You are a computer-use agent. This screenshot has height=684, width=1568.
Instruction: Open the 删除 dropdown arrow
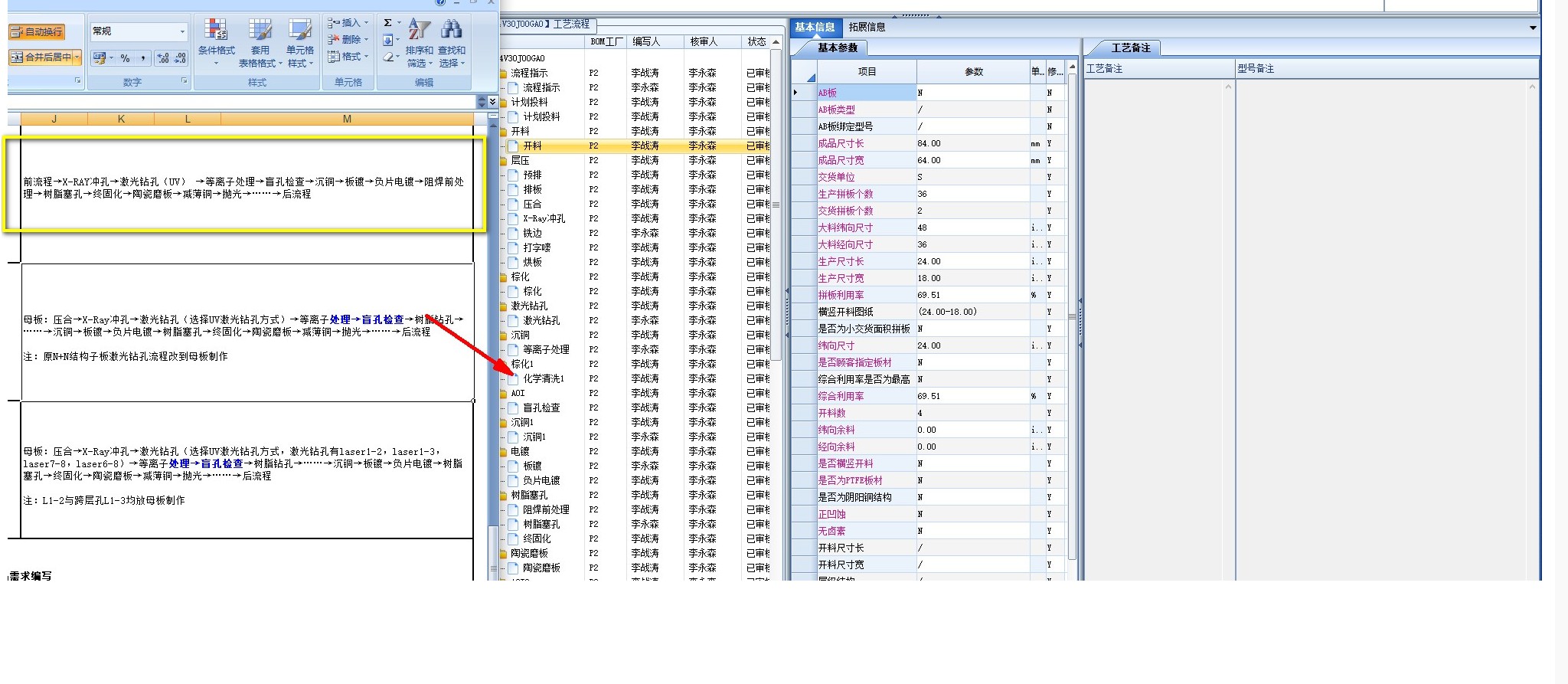click(x=367, y=39)
